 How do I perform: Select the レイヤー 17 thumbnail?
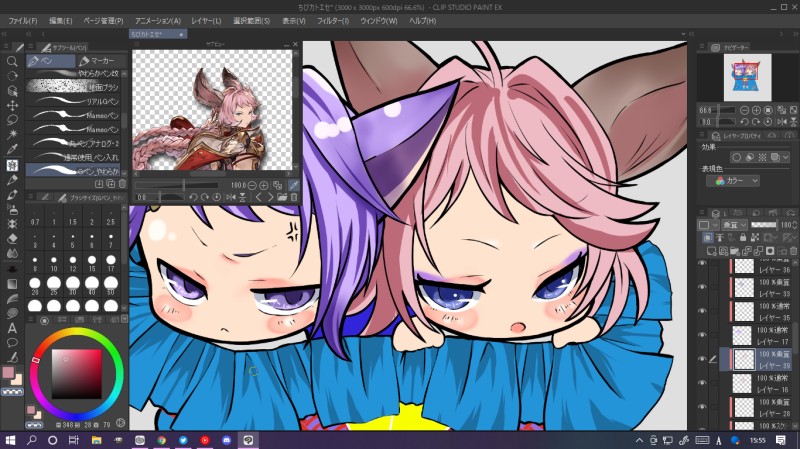point(743,335)
